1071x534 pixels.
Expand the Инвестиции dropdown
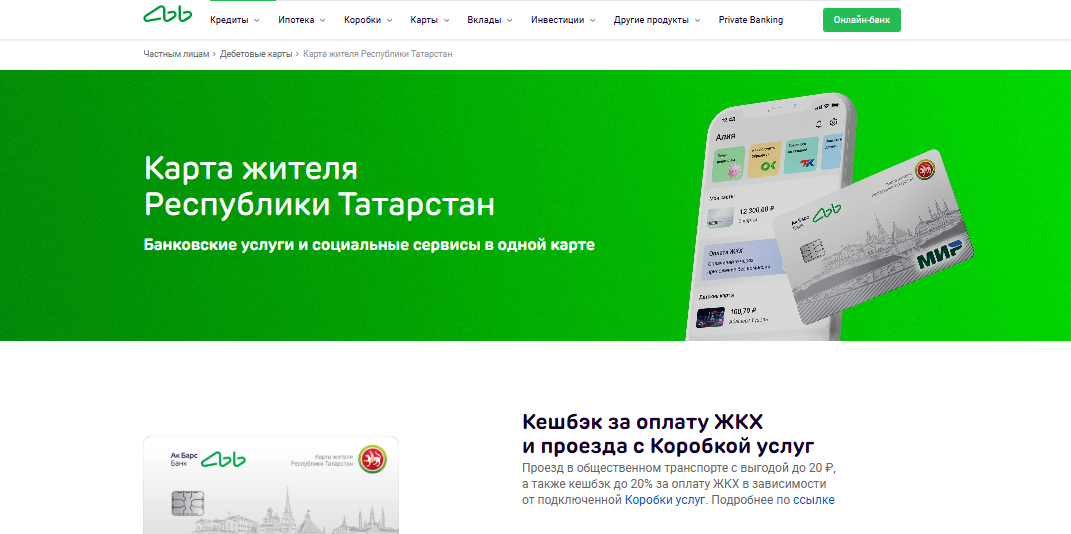(x=563, y=20)
